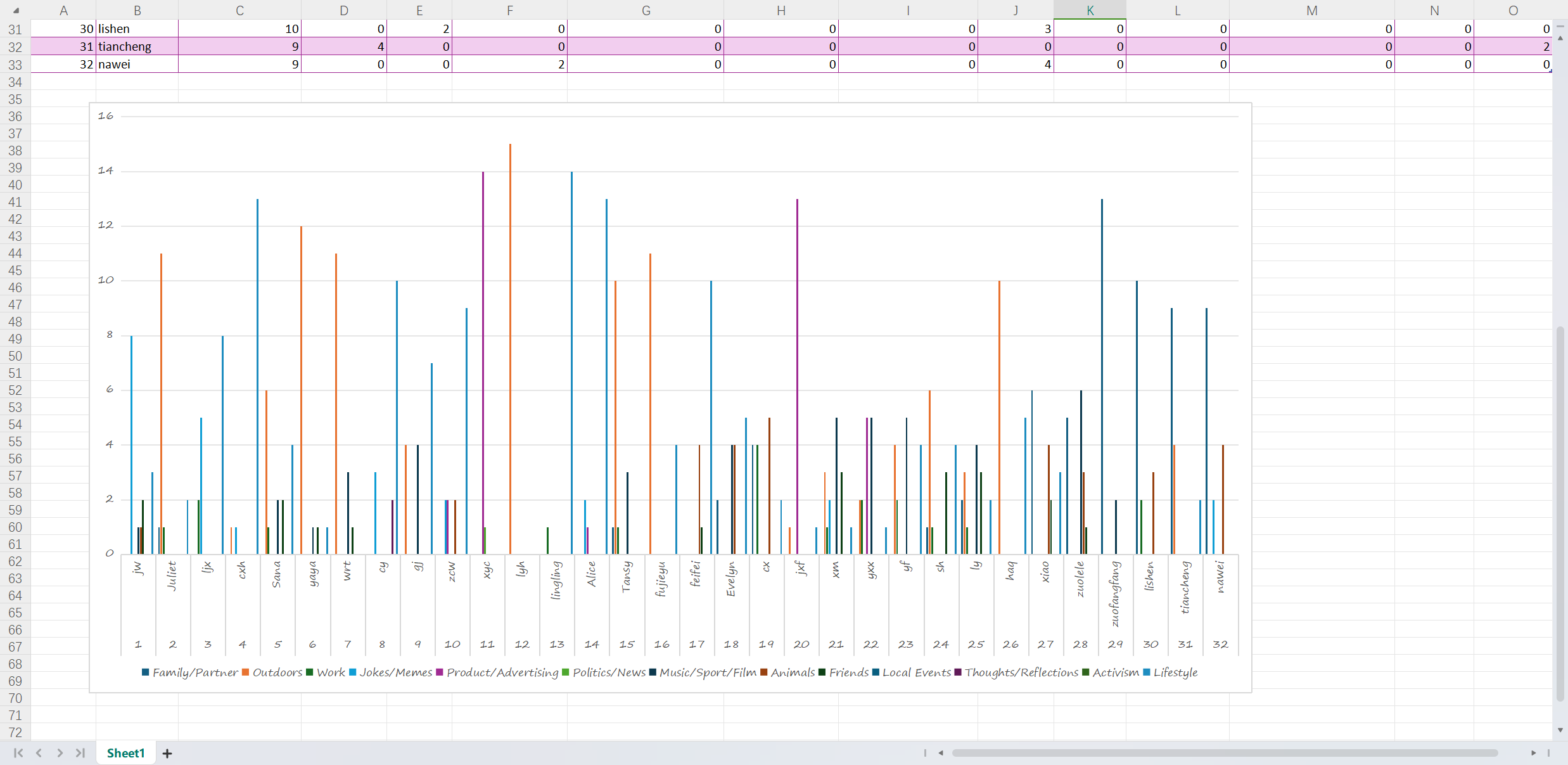
Task: Jump to the last sheet tab
Action: click(80, 753)
